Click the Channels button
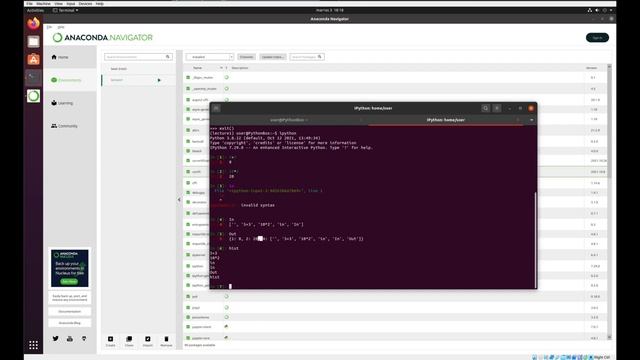 point(247,57)
